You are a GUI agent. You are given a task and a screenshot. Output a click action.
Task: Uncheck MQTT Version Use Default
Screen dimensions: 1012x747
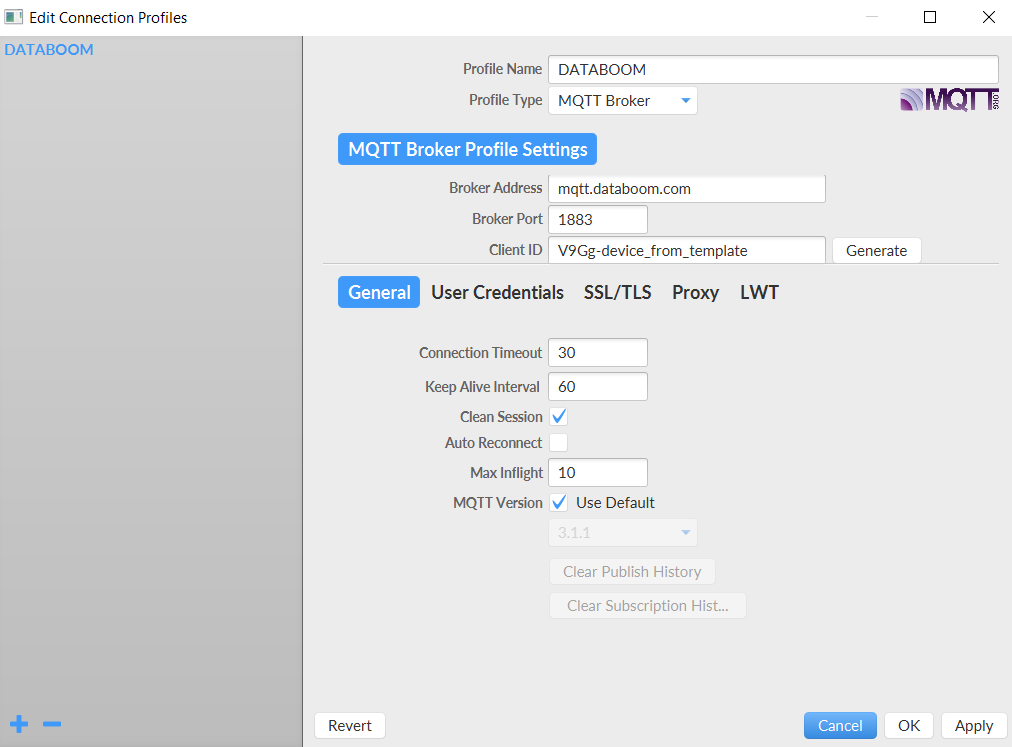tap(559, 503)
